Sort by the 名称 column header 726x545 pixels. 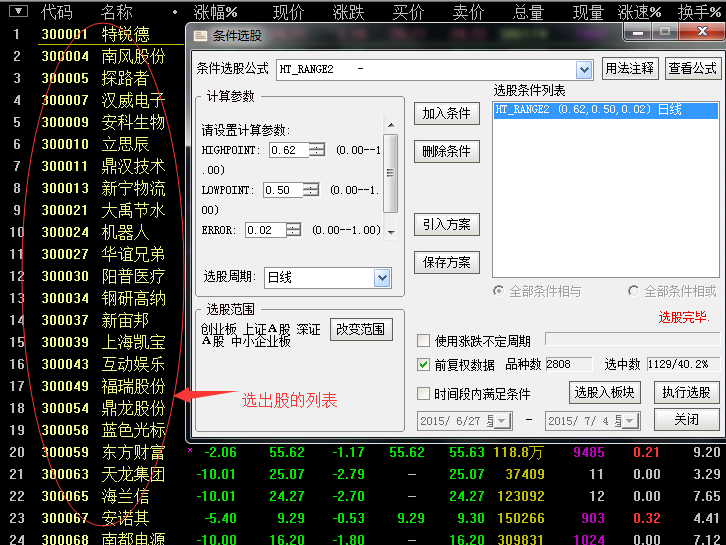pyautogui.click(x=117, y=12)
